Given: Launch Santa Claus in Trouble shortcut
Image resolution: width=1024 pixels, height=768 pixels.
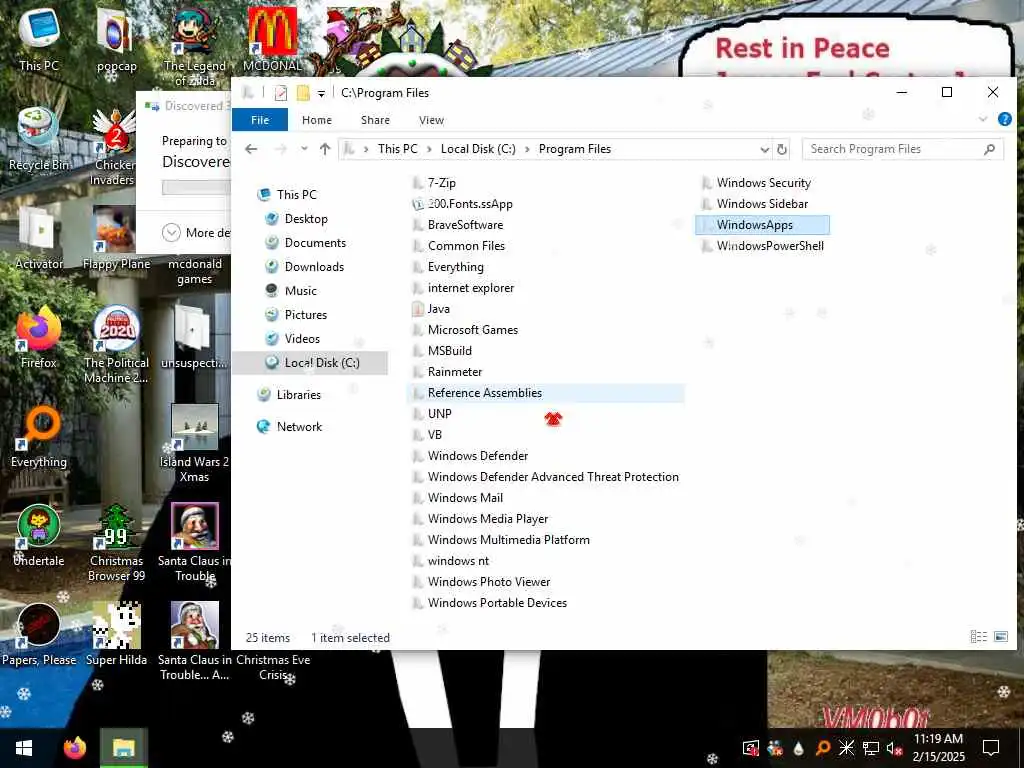Looking at the screenshot, I should pyautogui.click(x=195, y=543).
